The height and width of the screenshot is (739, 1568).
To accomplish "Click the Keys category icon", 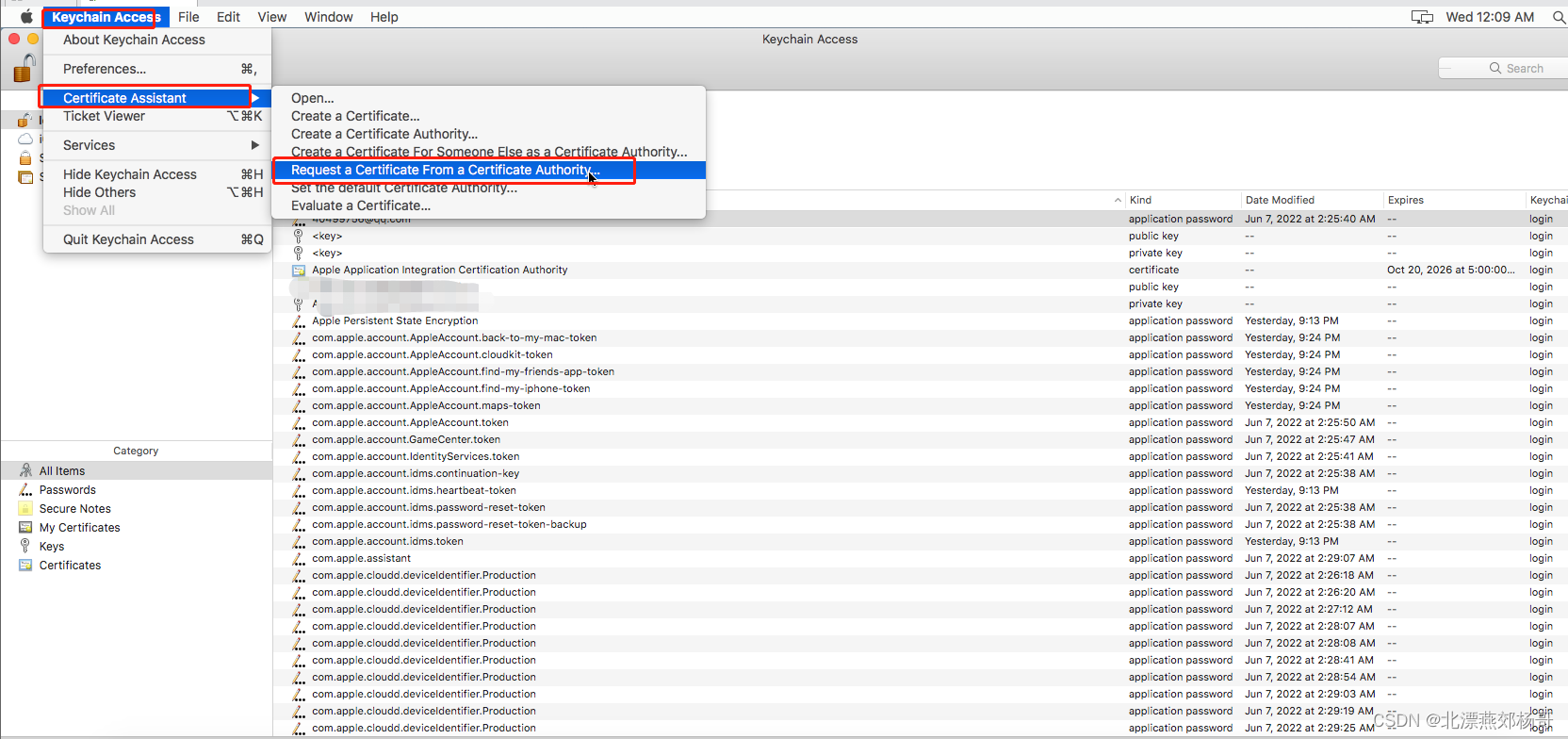I will 25,546.
